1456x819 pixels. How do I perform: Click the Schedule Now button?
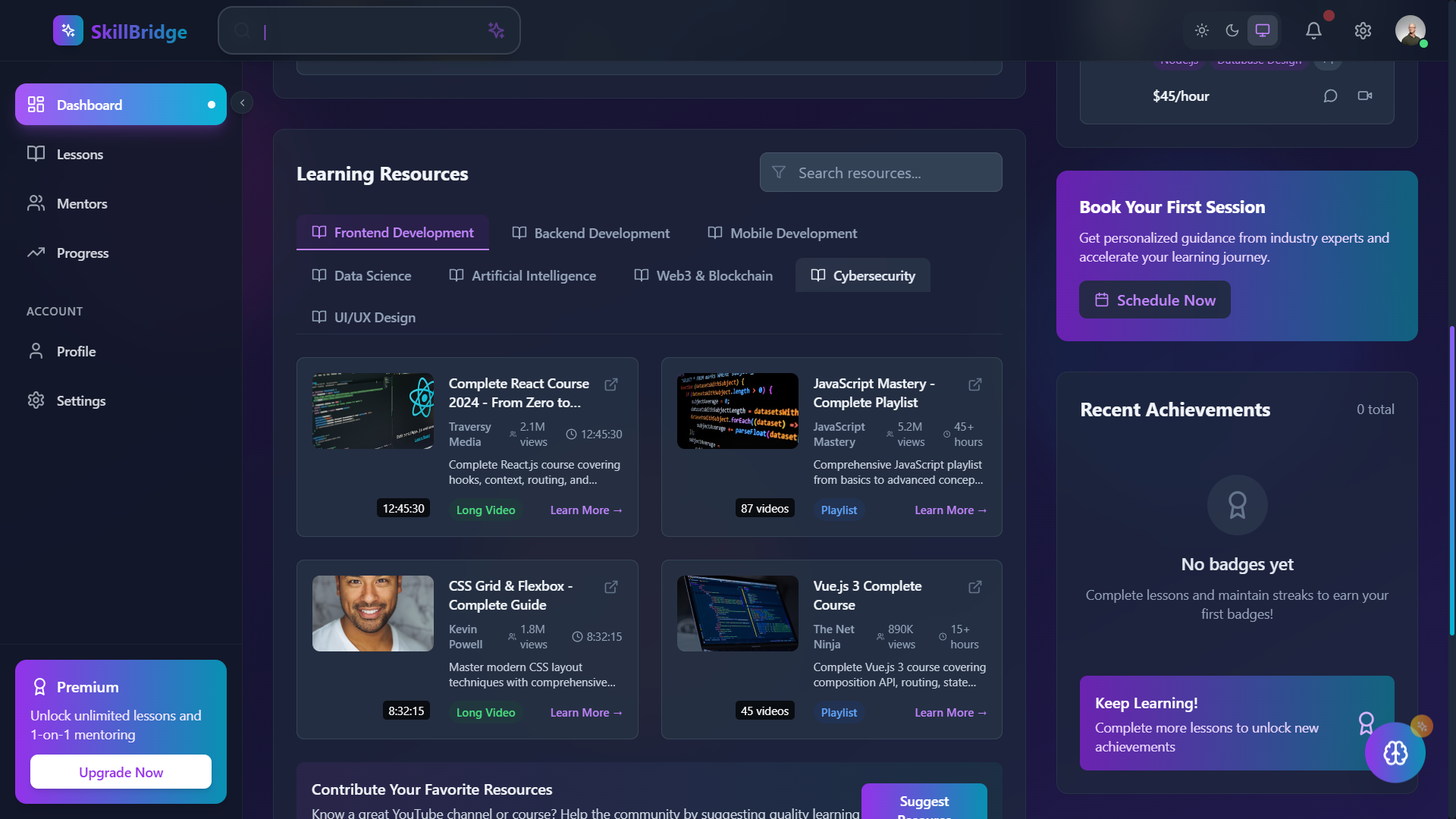pyautogui.click(x=1154, y=300)
